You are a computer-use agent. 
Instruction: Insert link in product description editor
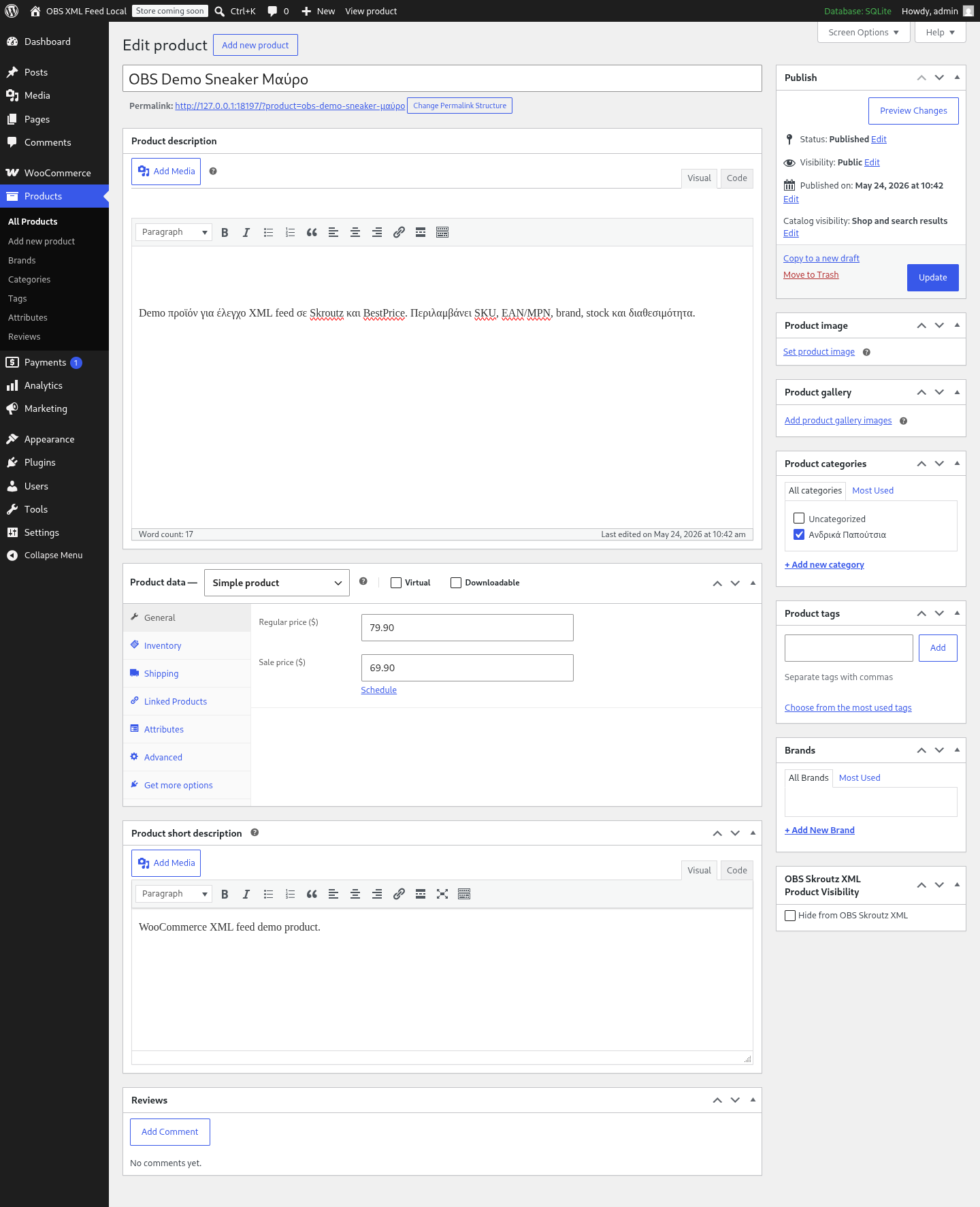(x=399, y=232)
